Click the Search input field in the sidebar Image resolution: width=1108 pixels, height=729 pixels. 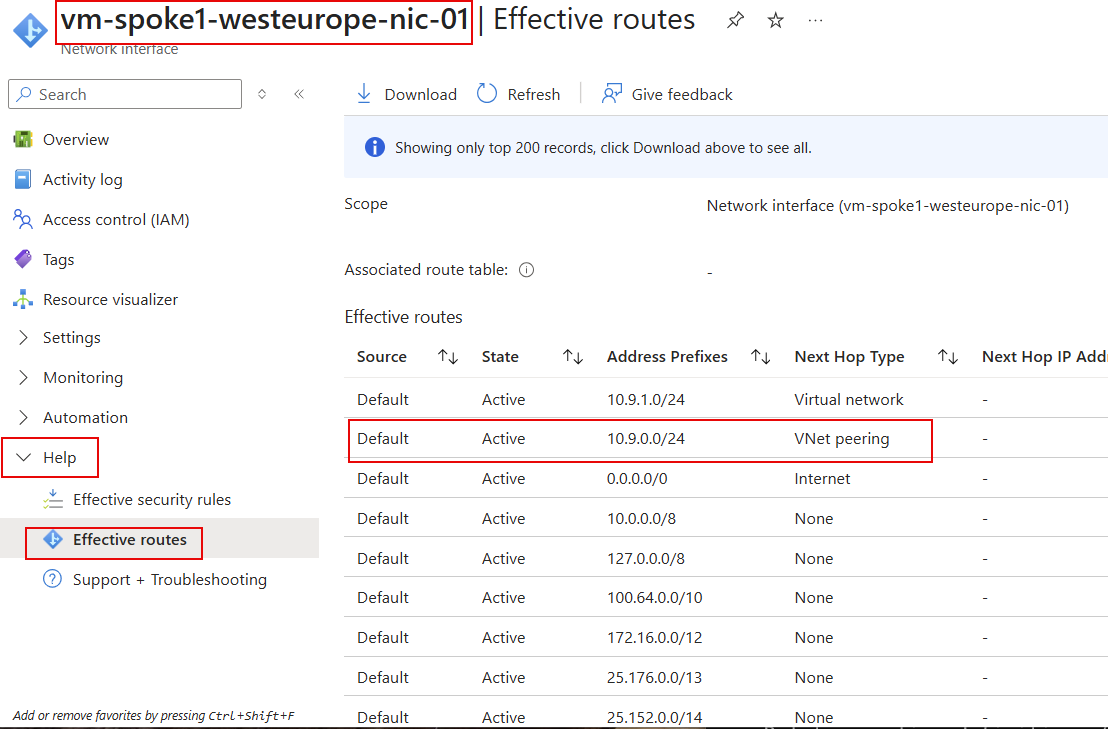pyautogui.click(x=125, y=94)
